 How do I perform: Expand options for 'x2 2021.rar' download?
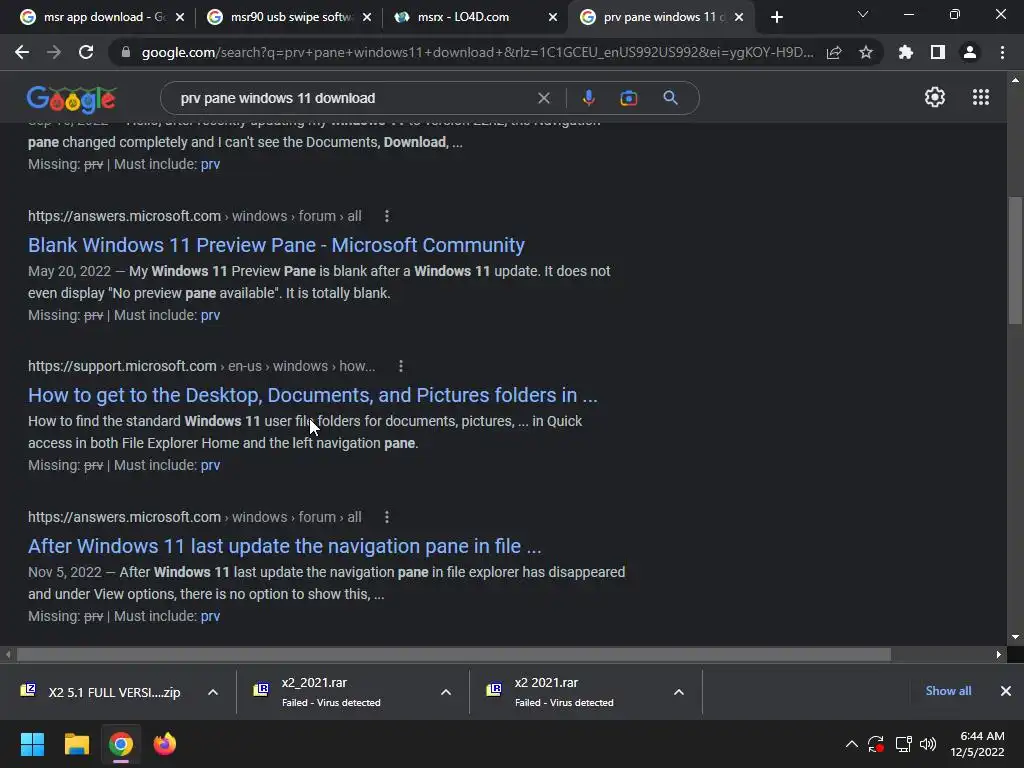679,692
